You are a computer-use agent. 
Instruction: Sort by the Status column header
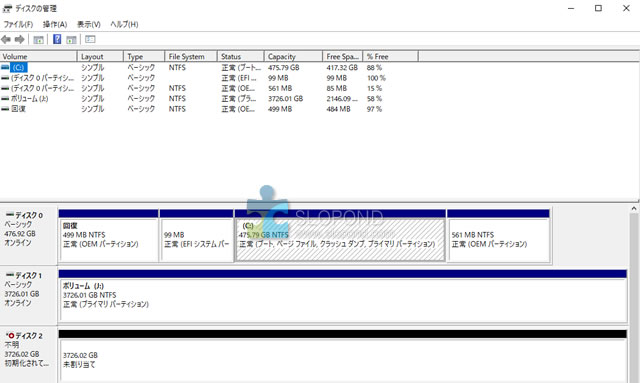pos(240,56)
